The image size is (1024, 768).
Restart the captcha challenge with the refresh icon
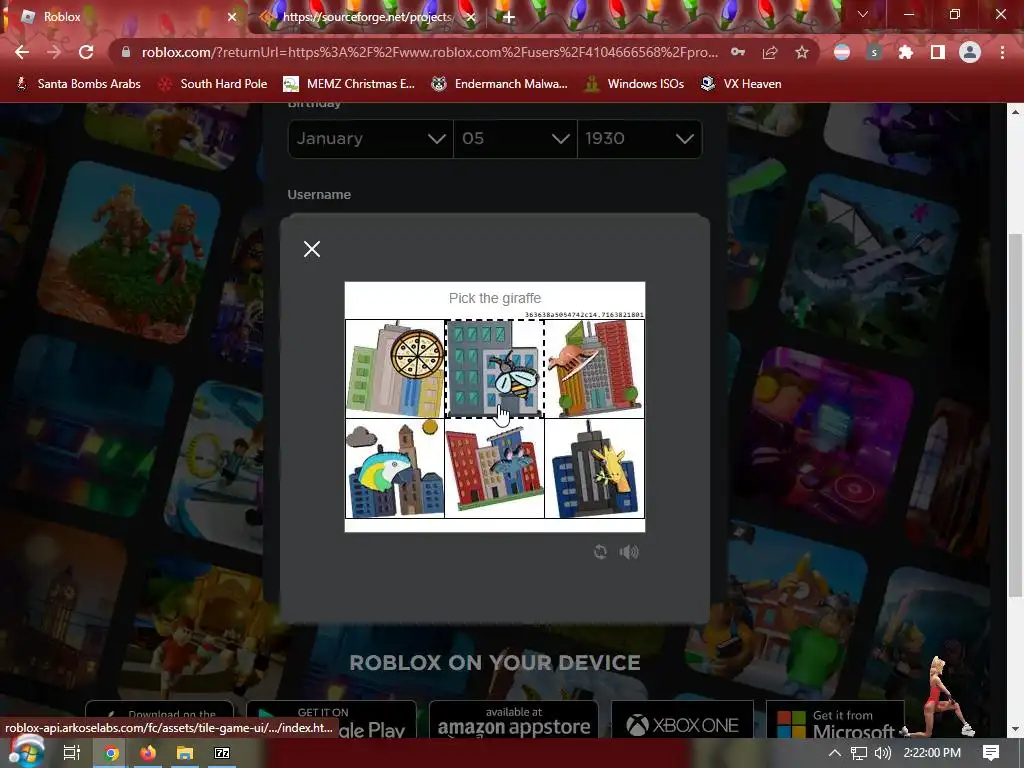[600, 552]
